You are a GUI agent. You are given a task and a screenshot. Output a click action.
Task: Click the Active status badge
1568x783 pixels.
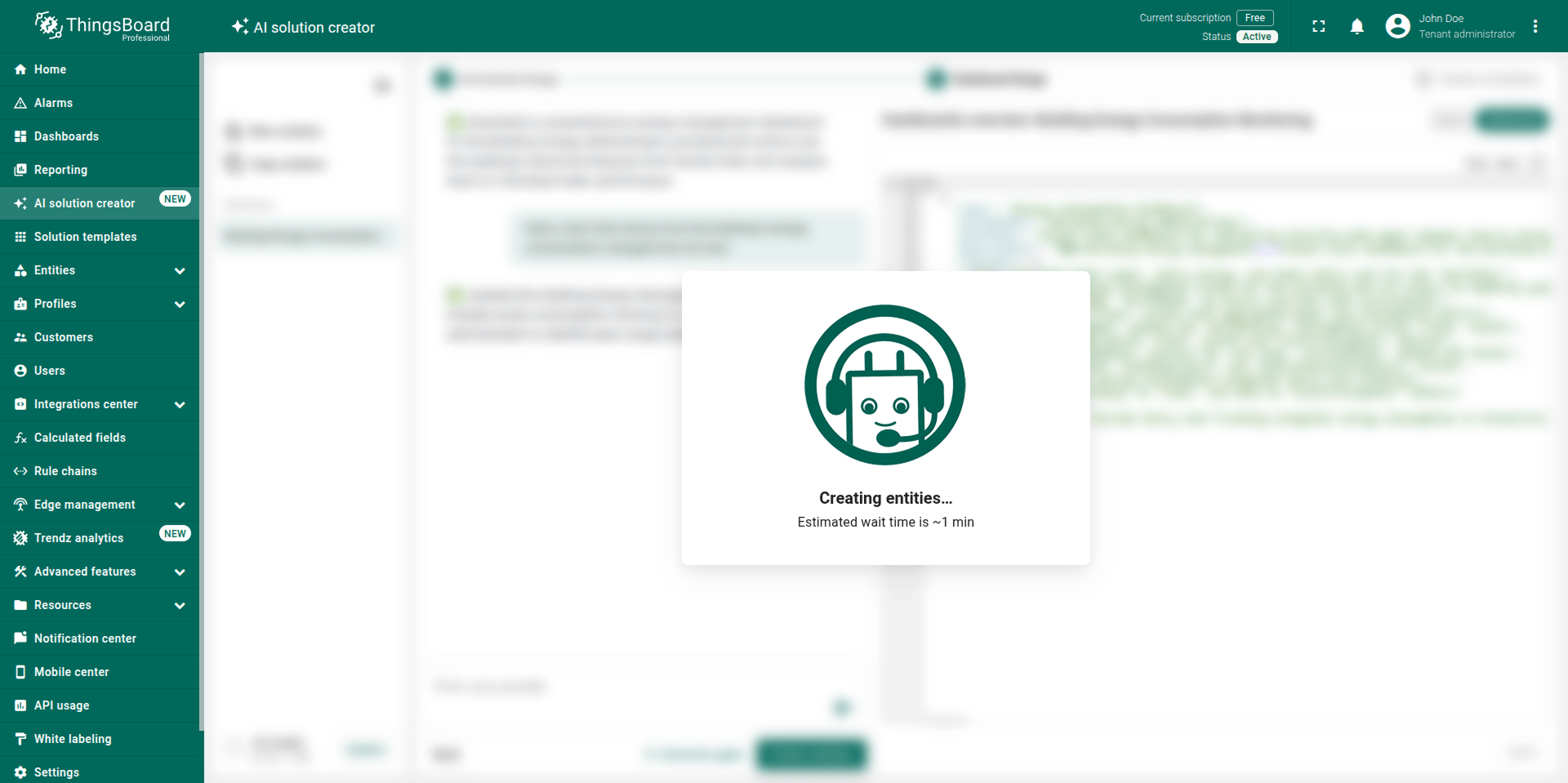[x=1256, y=37]
